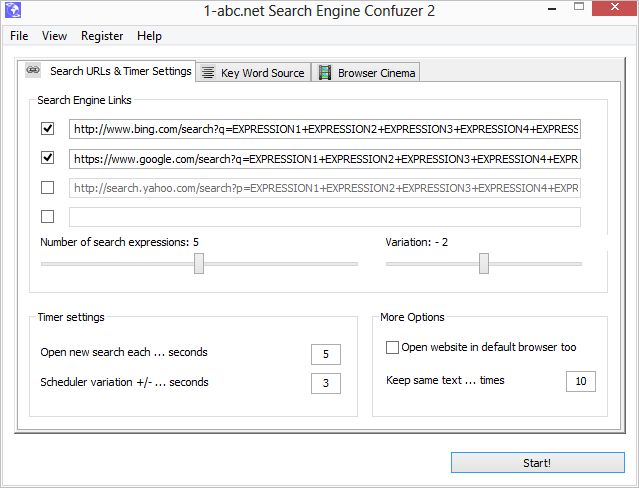This screenshot has height=488, width=639.
Task: Open the Browser Cinema tab
Action: pos(365,73)
